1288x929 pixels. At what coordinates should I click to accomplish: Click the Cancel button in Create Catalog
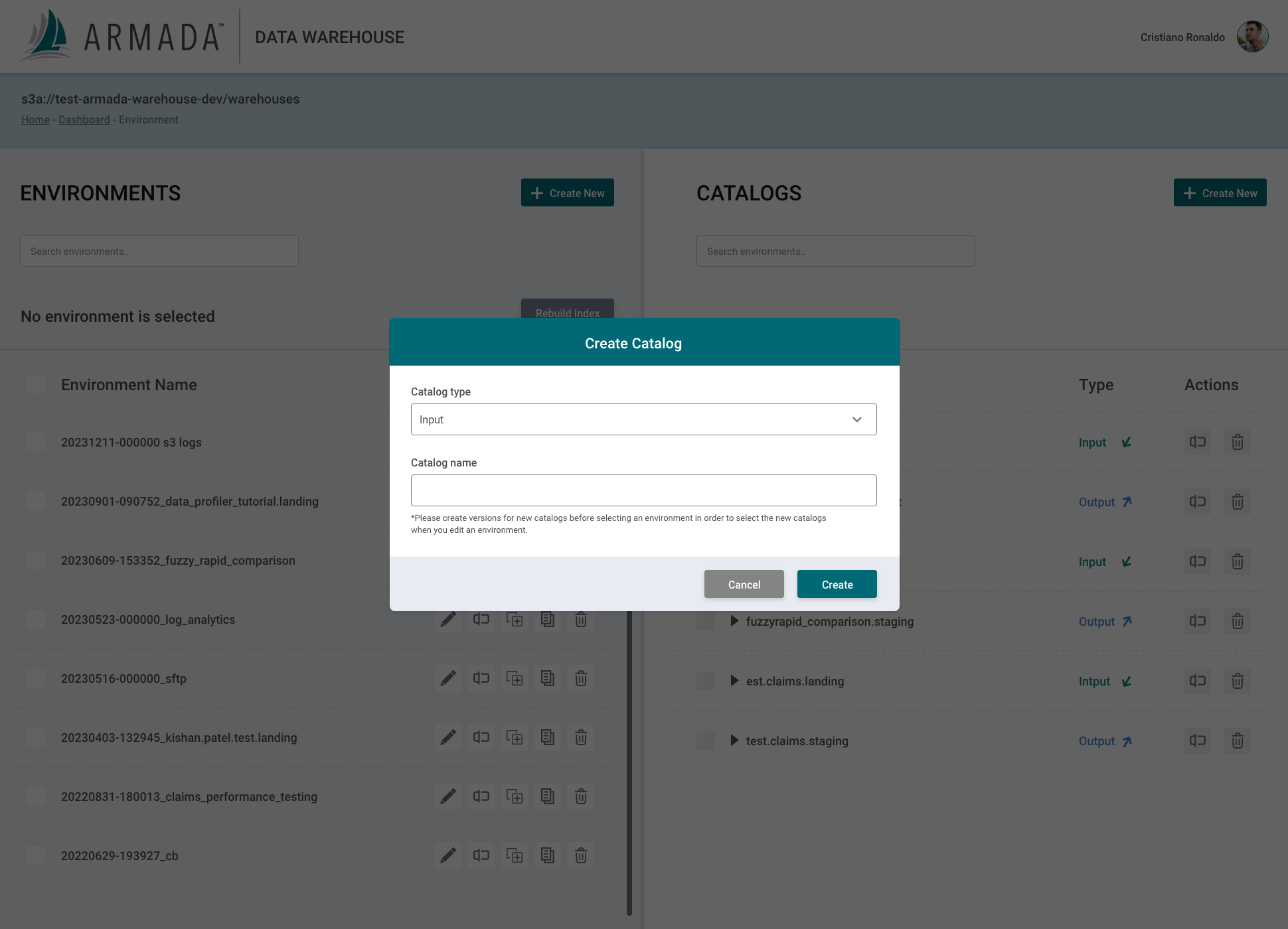click(x=743, y=584)
